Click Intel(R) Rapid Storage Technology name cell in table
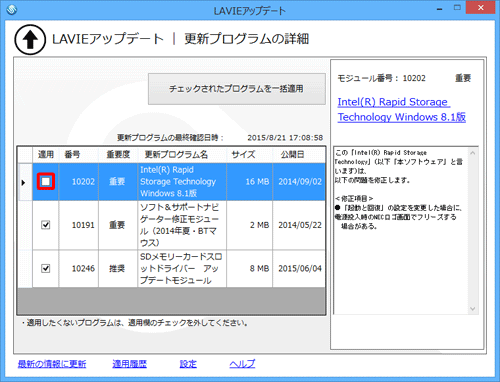Viewport: 500px width, 382px height. click(x=182, y=182)
